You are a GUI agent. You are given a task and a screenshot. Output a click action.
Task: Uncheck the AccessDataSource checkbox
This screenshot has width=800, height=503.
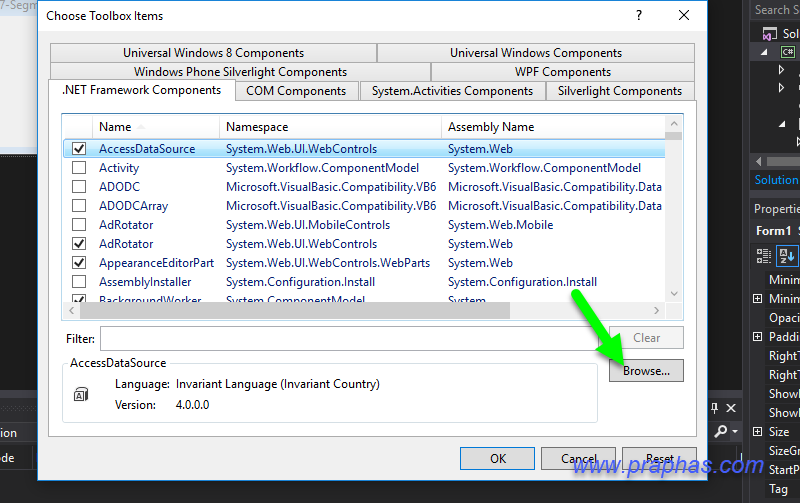point(79,148)
